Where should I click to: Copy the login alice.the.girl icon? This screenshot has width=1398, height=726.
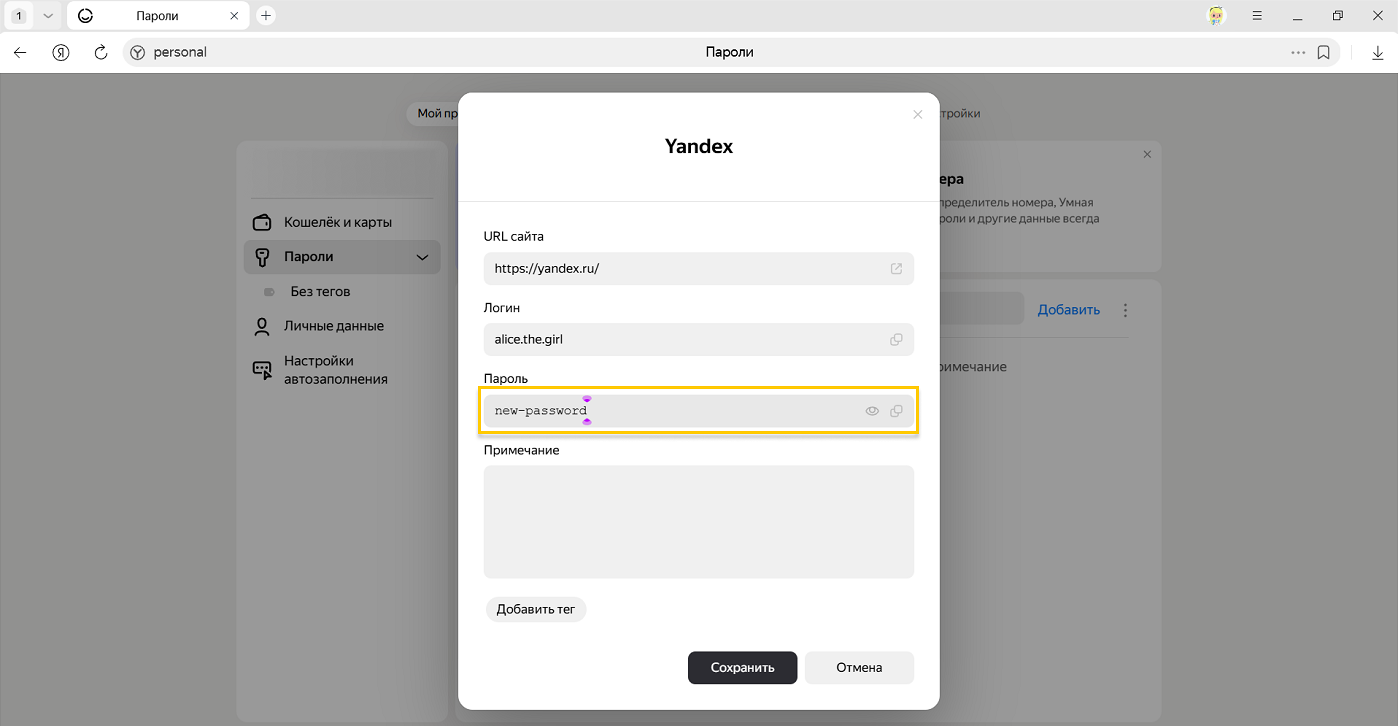[x=896, y=339]
